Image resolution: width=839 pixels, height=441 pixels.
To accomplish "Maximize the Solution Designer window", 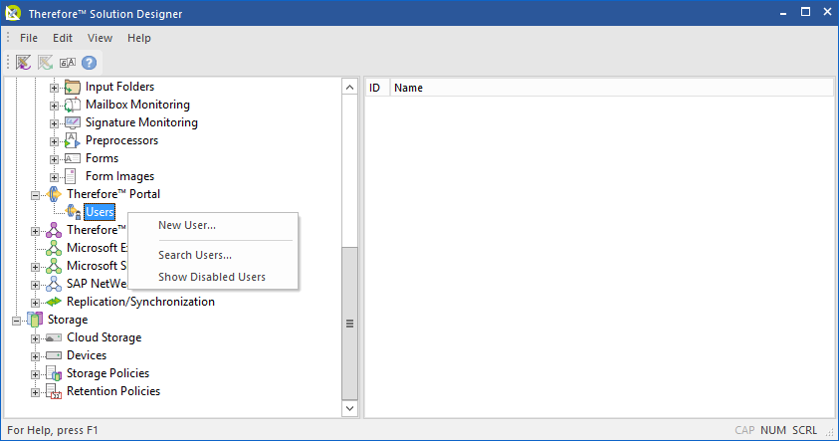I will [x=805, y=12].
